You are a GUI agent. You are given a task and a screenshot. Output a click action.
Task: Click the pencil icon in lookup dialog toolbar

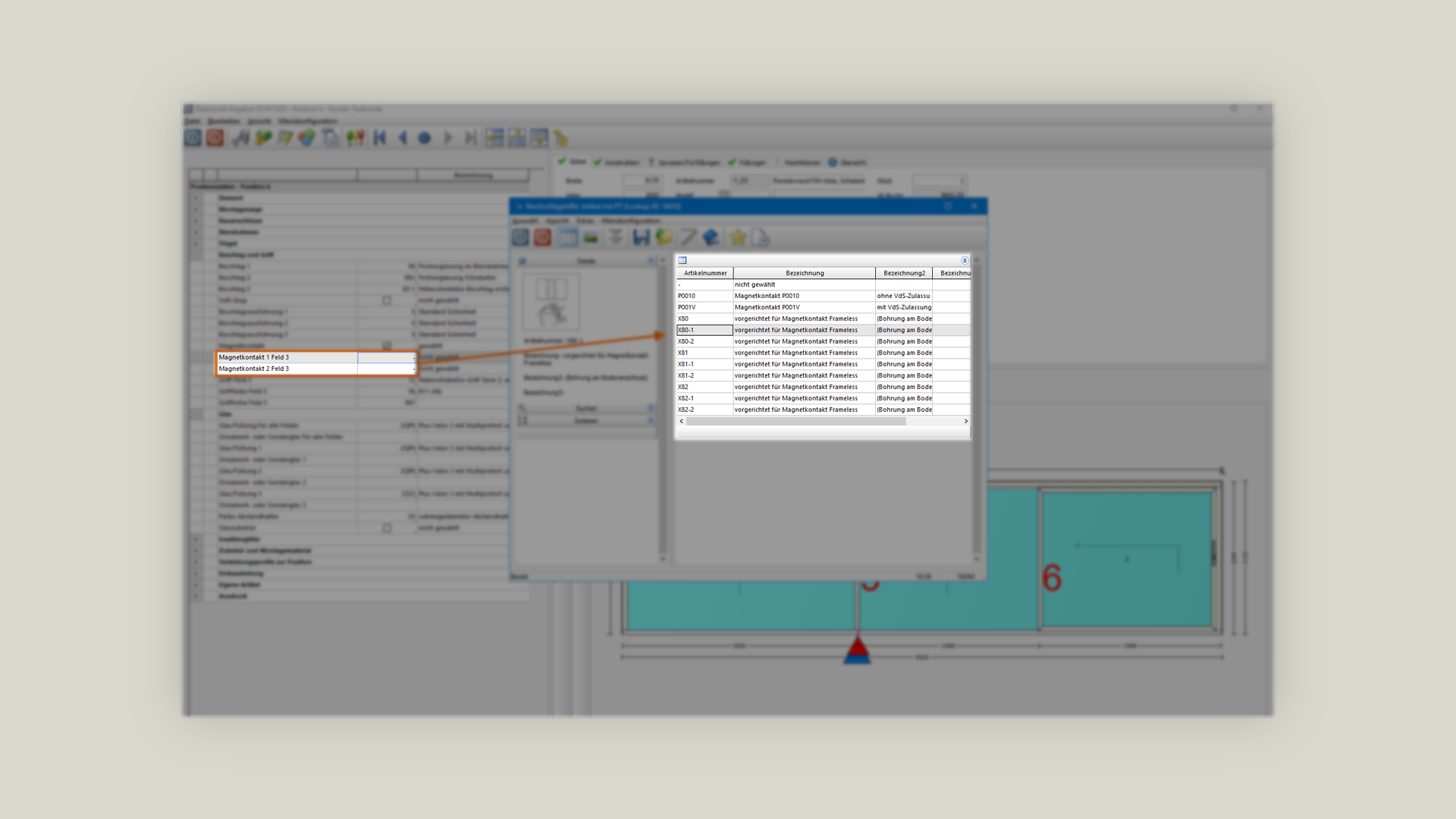(x=688, y=237)
